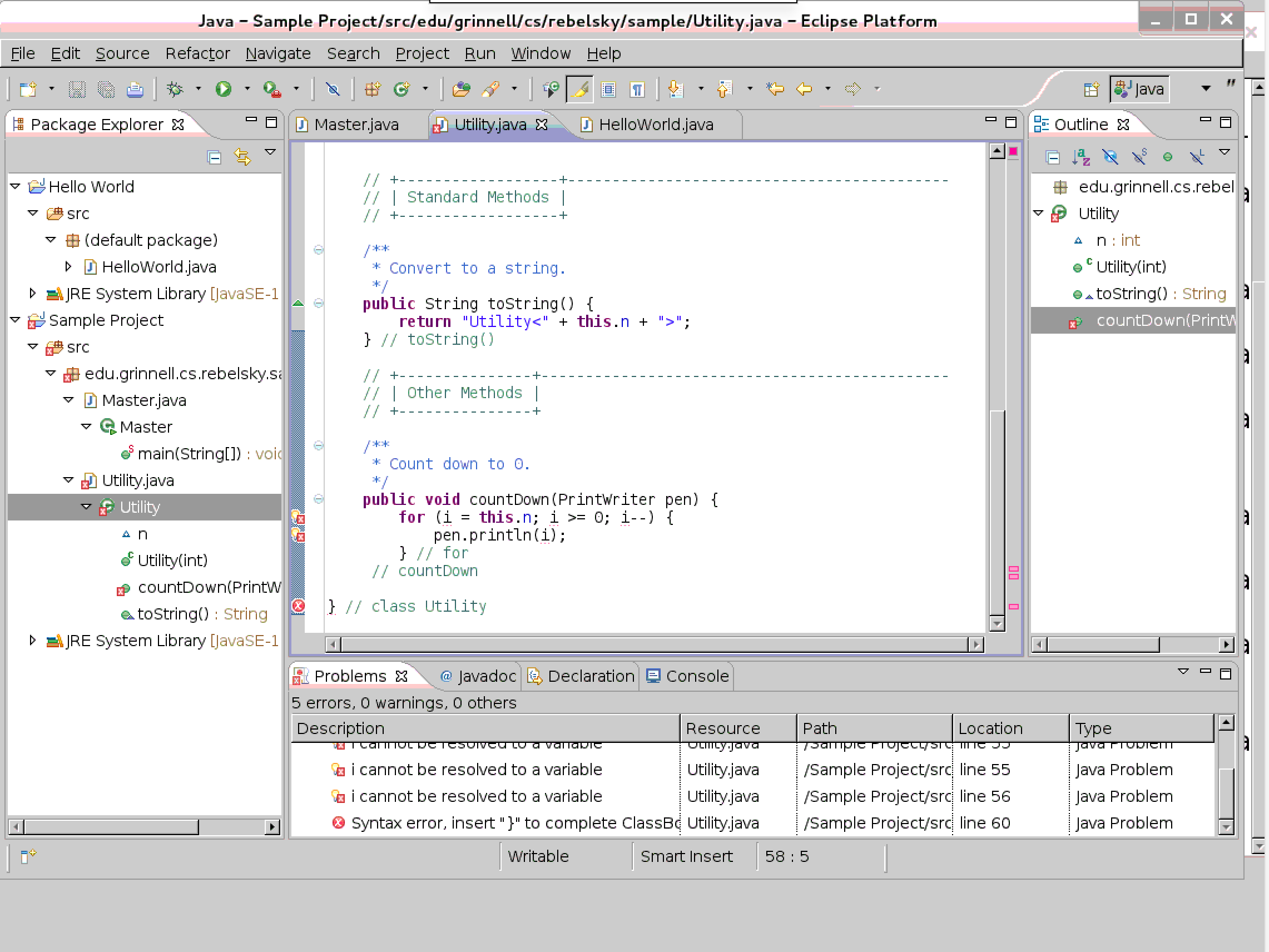The image size is (1269, 952).
Task: Minimize the Problems view panel
Action: pyautogui.click(x=1205, y=671)
